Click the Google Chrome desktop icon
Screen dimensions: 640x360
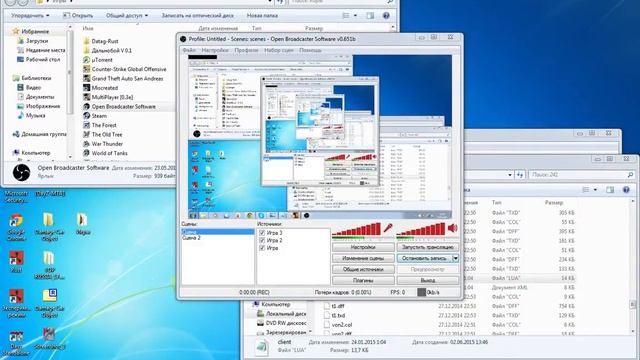(16, 227)
